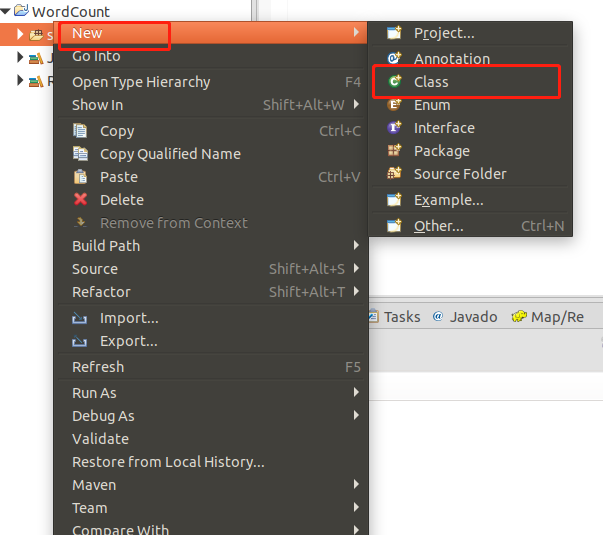
Task: Click the Project wizard icon in submenu
Action: pyautogui.click(x=394, y=33)
